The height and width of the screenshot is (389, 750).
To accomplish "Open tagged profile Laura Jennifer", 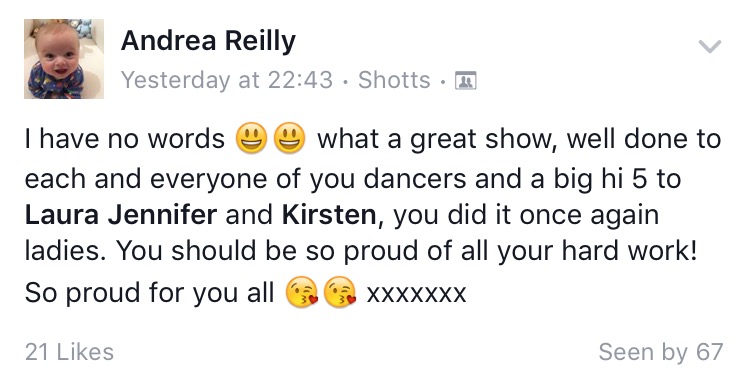I will pyautogui.click(x=121, y=215).
